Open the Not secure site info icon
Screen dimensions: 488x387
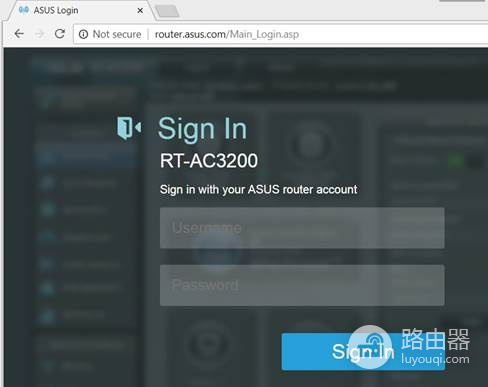pos(83,34)
